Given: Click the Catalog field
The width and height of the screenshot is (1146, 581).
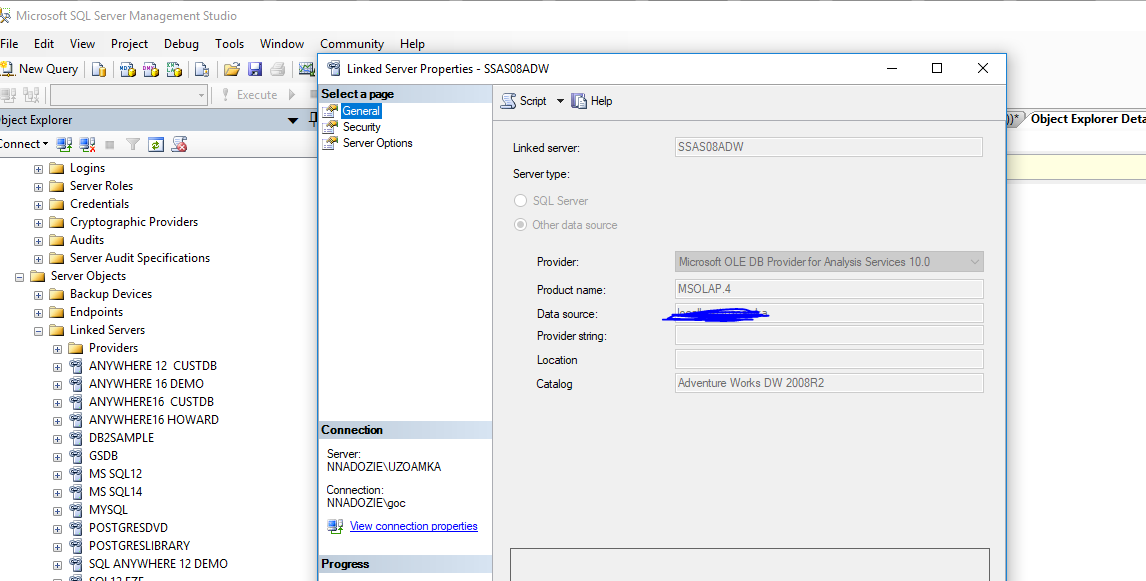Looking at the screenshot, I should pyautogui.click(x=829, y=383).
